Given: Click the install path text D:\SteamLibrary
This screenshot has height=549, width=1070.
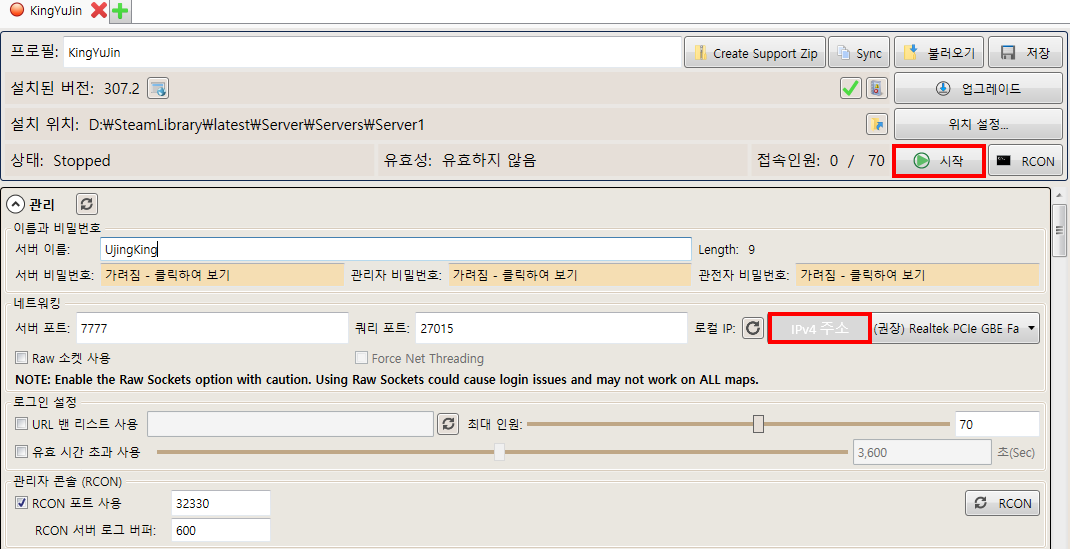Looking at the screenshot, I should 257,125.
